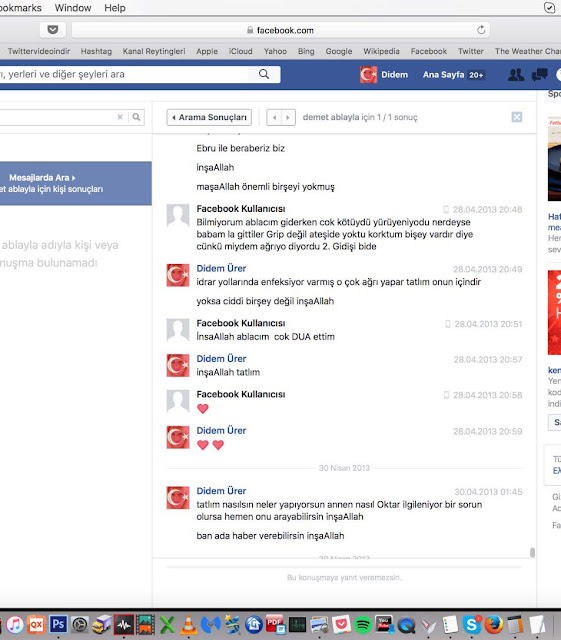Click the conversation scrollbar thumb

(x=532, y=552)
